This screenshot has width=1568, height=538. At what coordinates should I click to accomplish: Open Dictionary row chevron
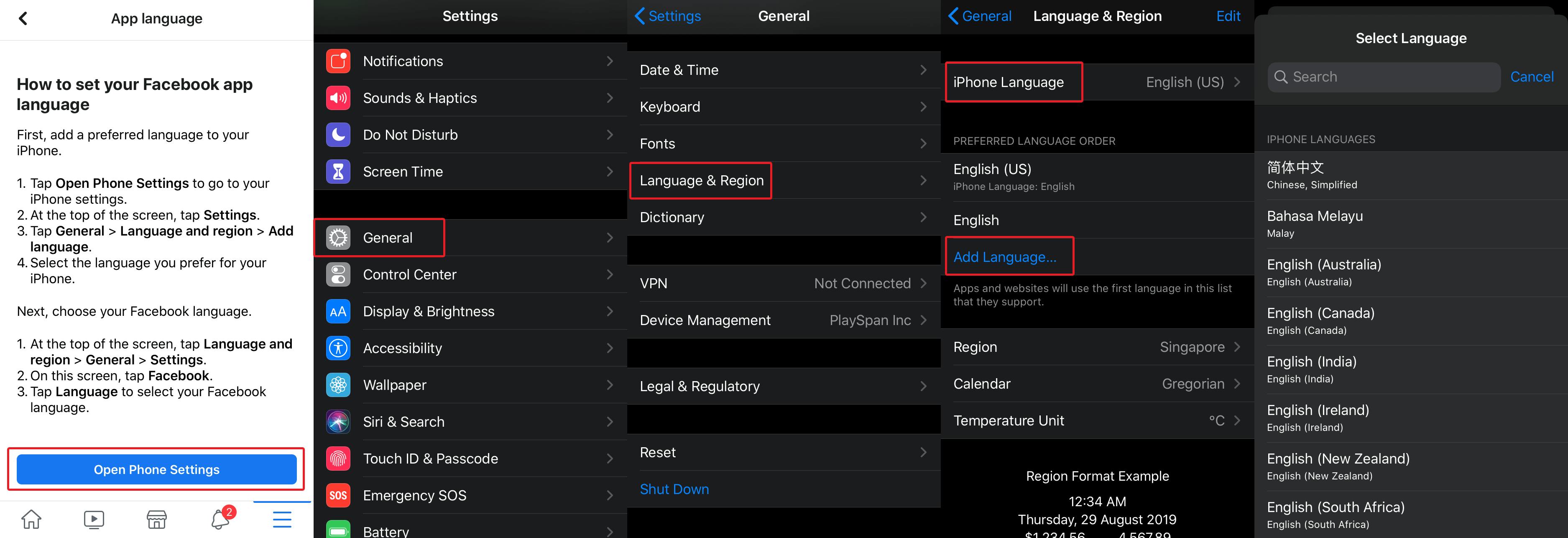(923, 218)
